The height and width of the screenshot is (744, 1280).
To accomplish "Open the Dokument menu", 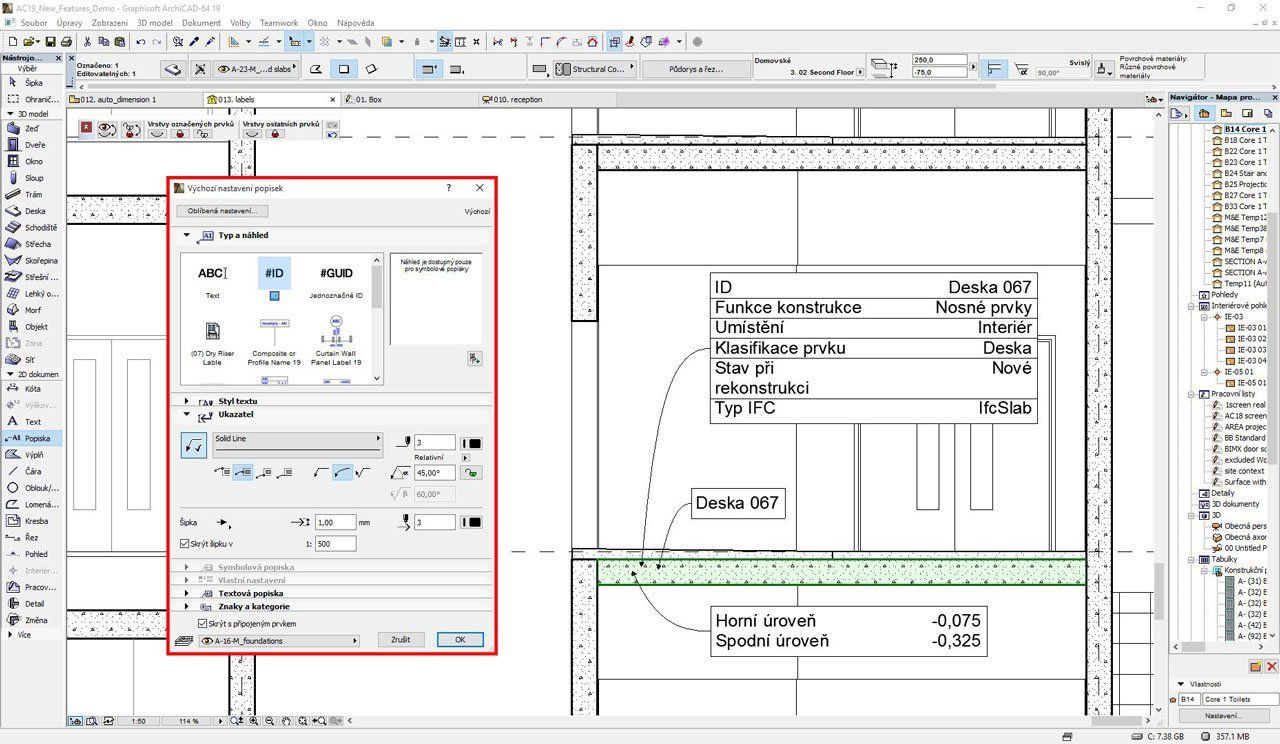I will click(201, 22).
